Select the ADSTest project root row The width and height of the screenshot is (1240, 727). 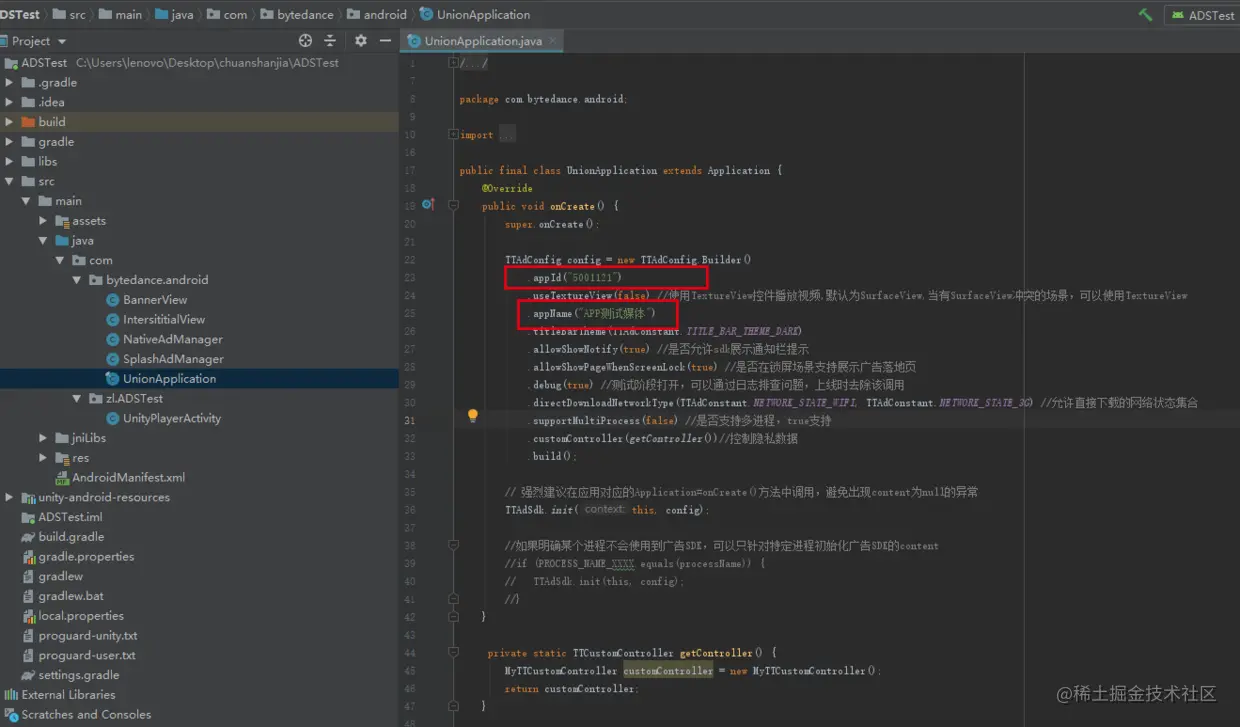[x=199, y=62]
